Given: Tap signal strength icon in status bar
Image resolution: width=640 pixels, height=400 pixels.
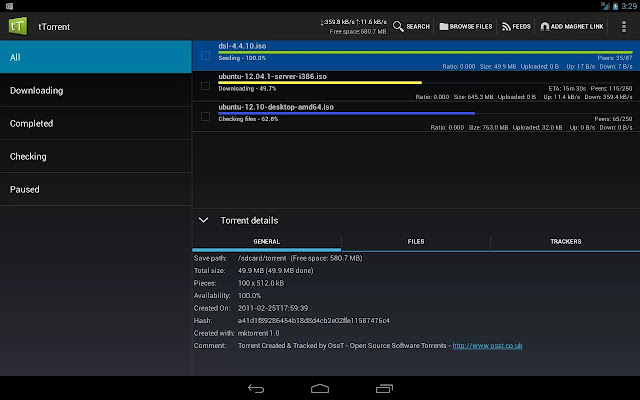Looking at the screenshot, I should tap(605, 6).
